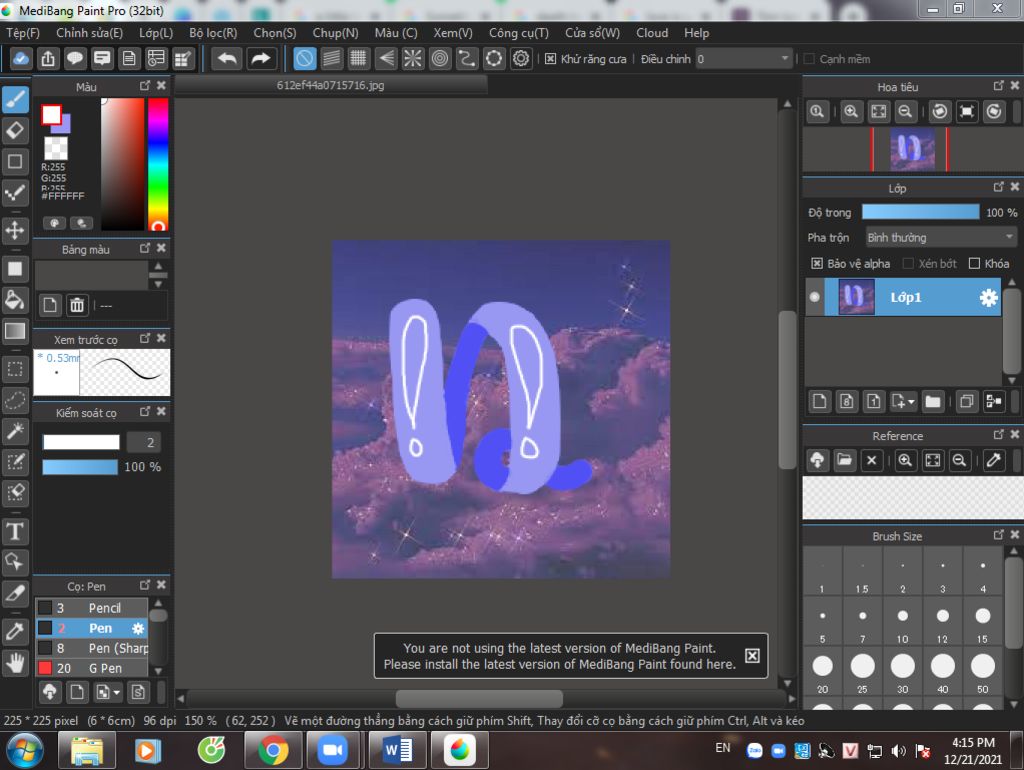Pick the Reference panel eyedropper

[993, 460]
